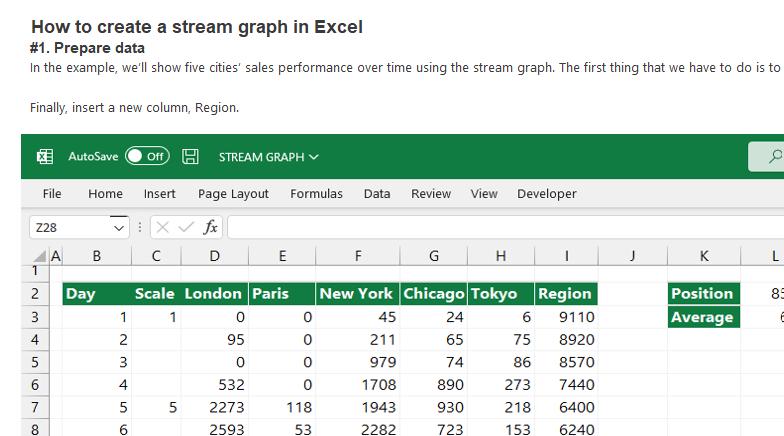Viewport: 784px width, 436px height.
Task: Toggle the AutoSave switch
Action: [x=147, y=156]
